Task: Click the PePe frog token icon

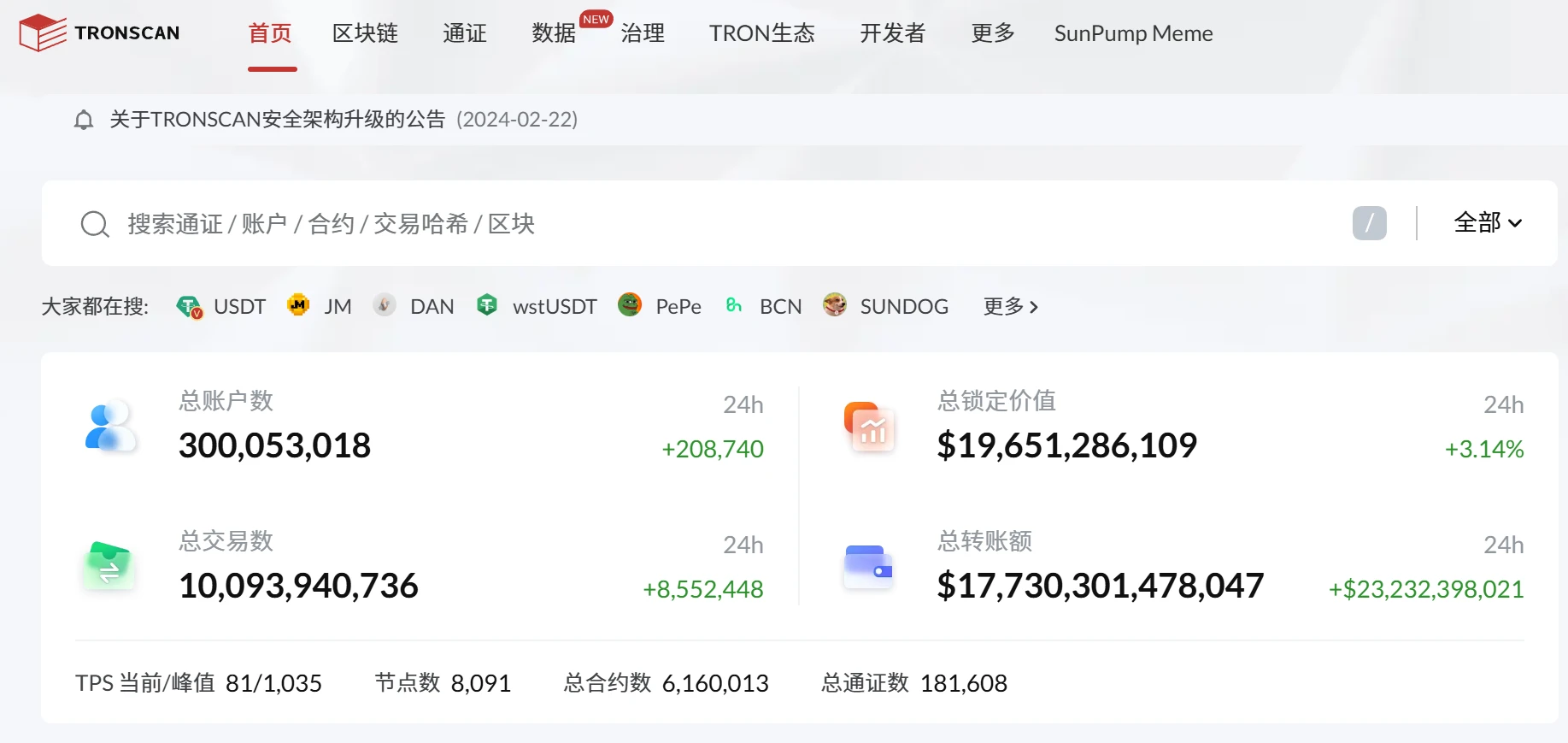Action: point(630,305)
